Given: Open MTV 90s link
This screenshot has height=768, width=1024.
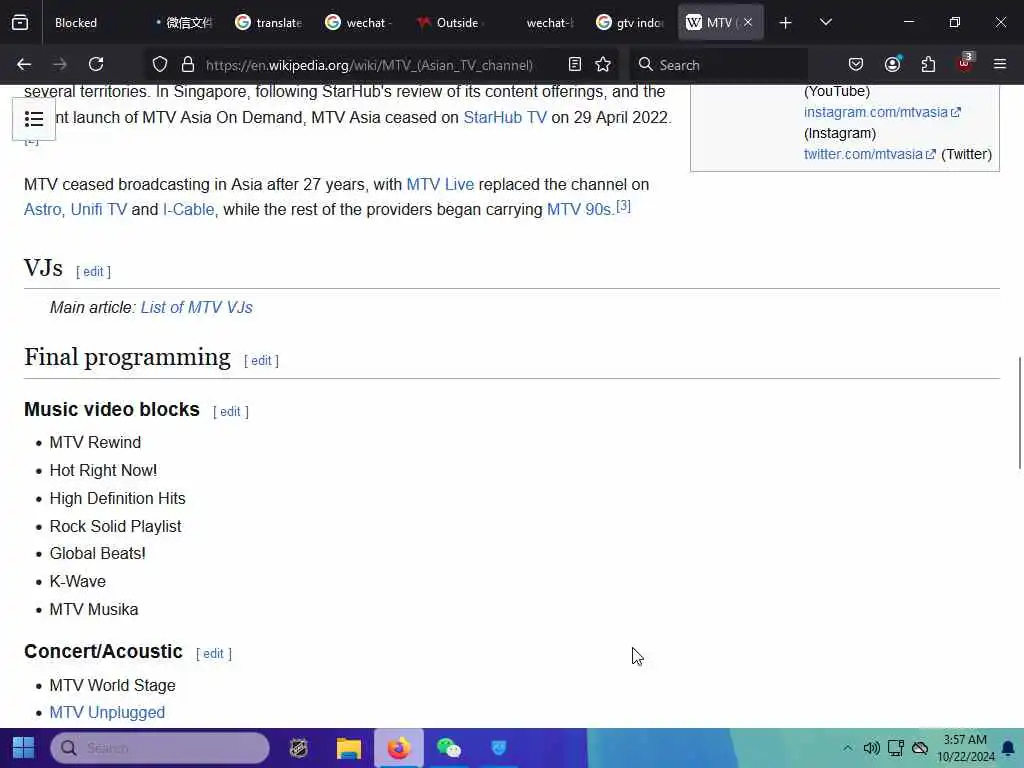Looking at the screenshot, I should (x=579, y=209).
